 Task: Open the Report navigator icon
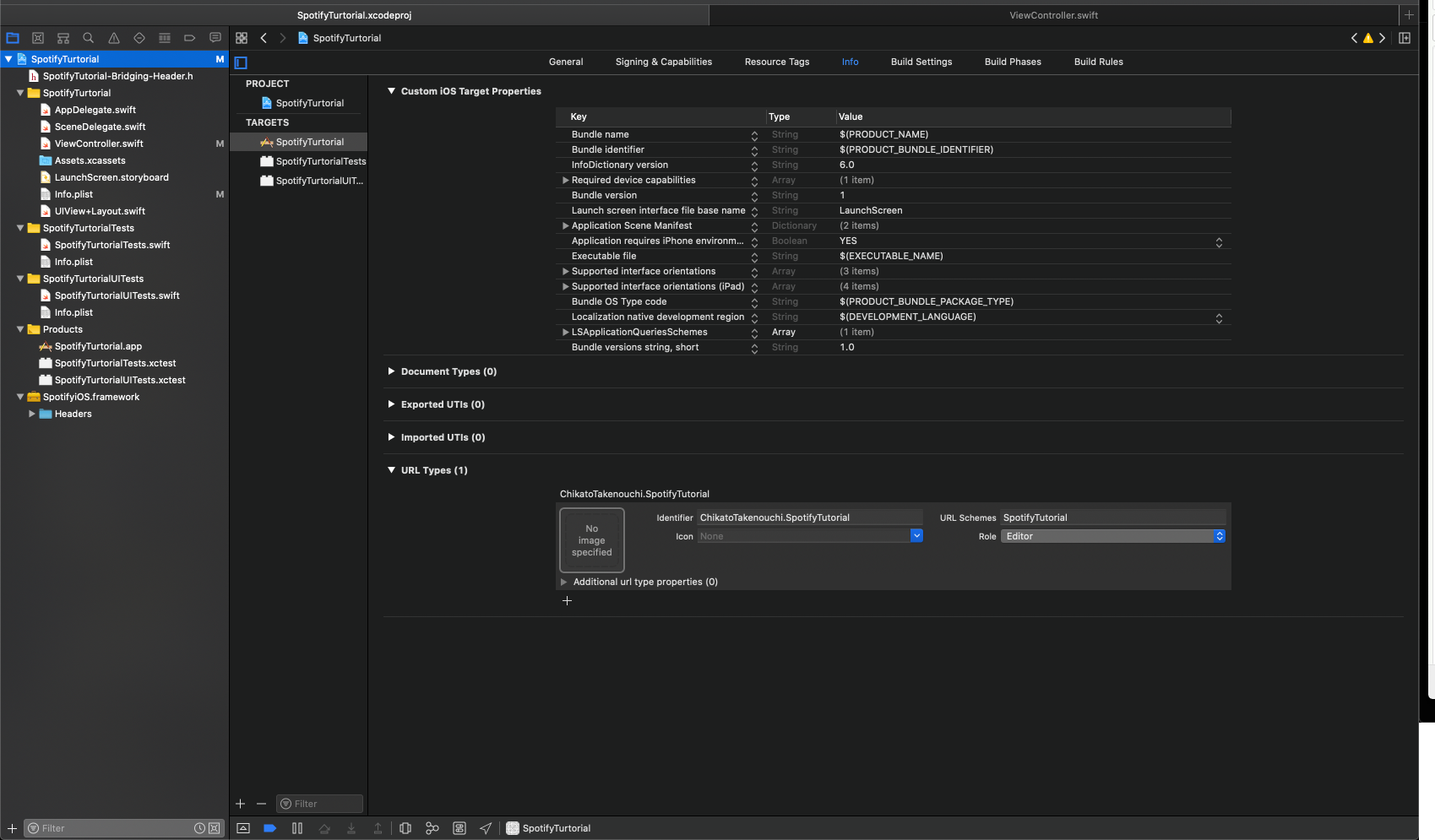(x=215, y=38)
